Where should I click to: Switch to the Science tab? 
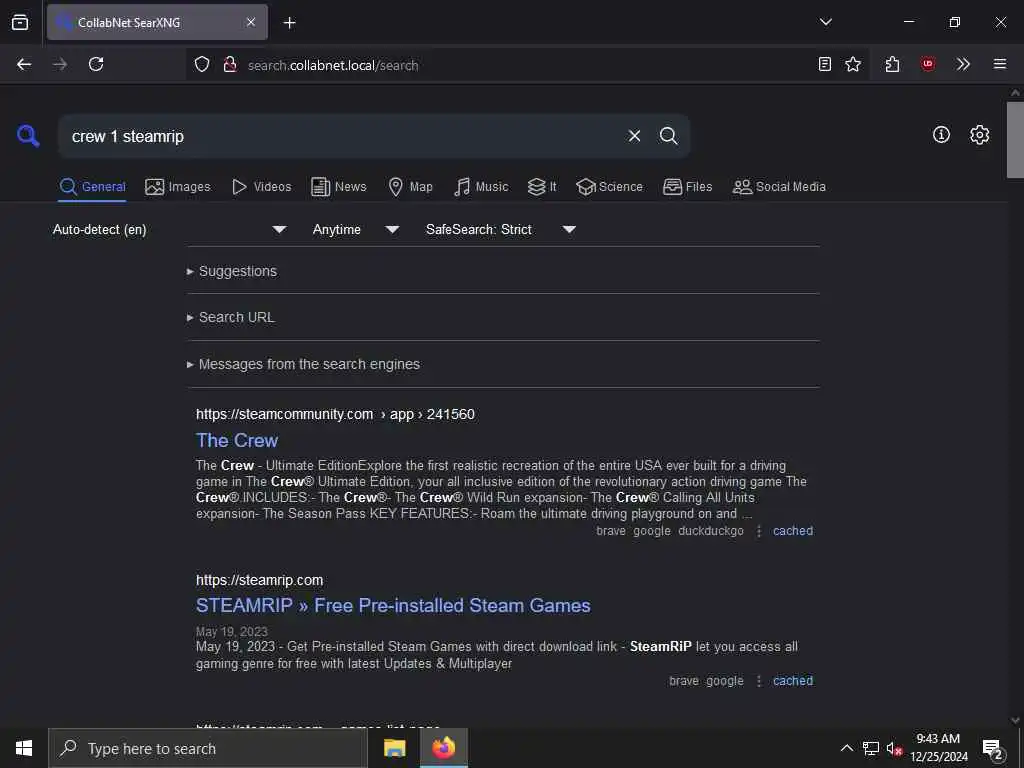coord(609,187)
